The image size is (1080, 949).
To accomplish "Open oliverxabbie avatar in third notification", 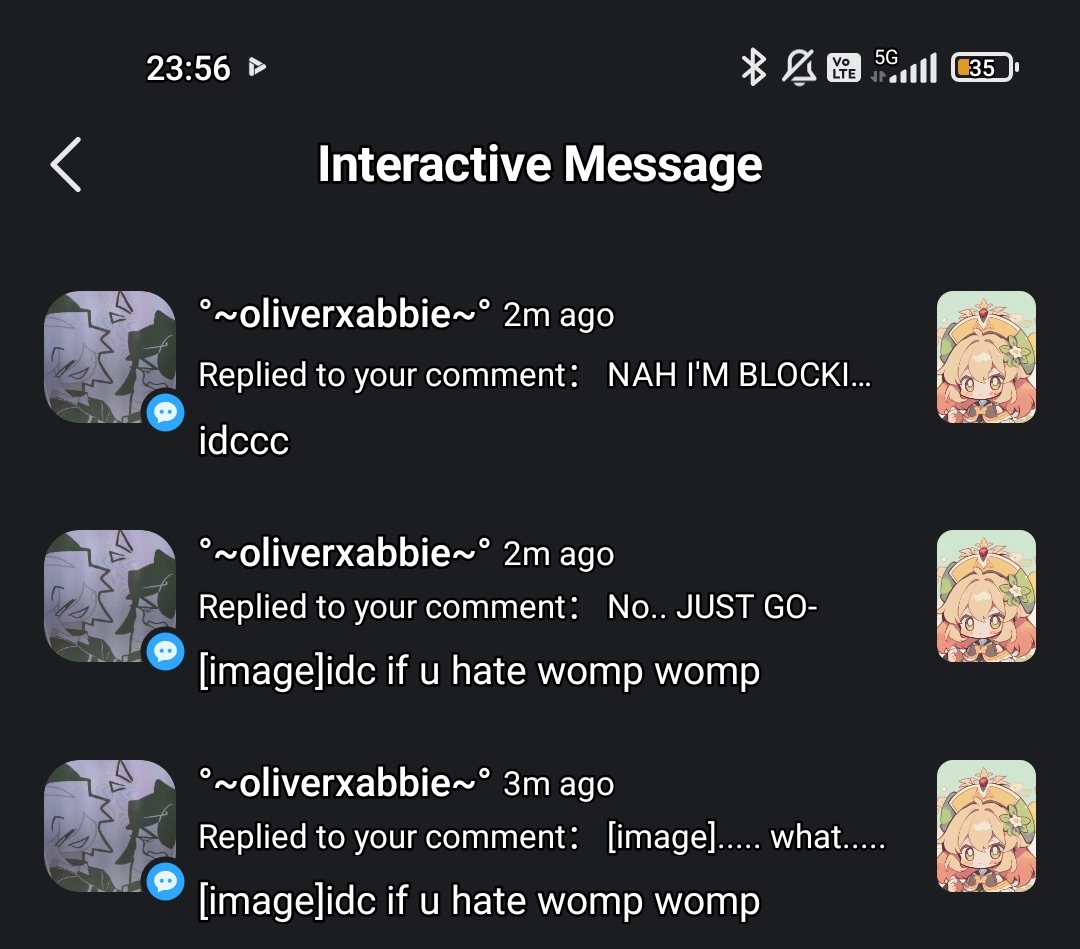I will [x=110, y=826].
